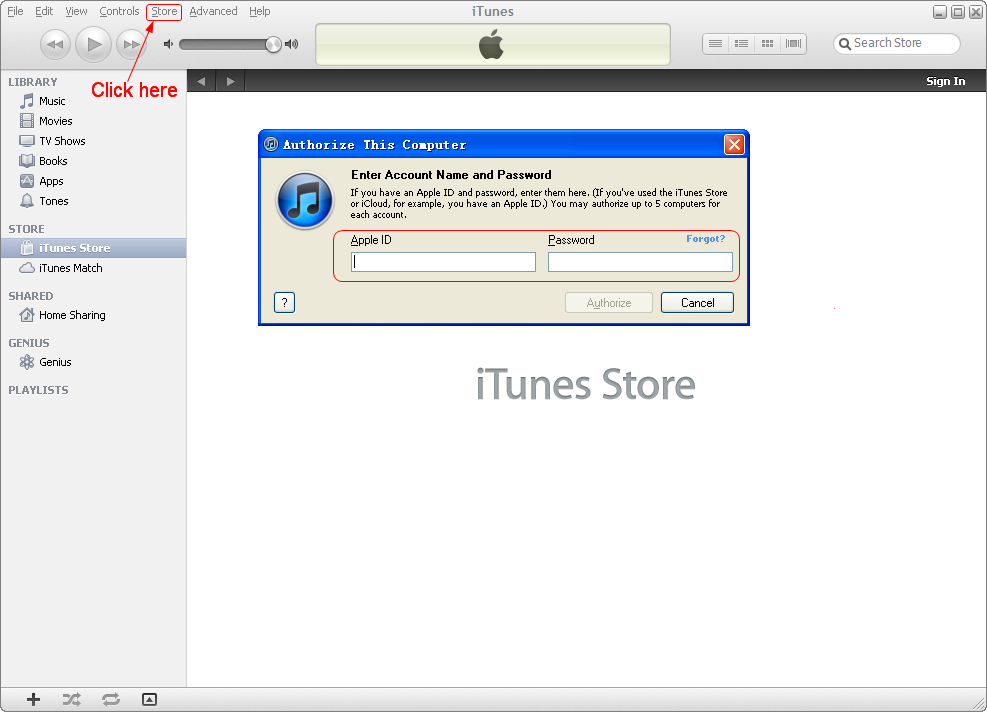Screen dimensions: 987x712
Task: Click the low volume speaker icon
Action: point(168,44)
